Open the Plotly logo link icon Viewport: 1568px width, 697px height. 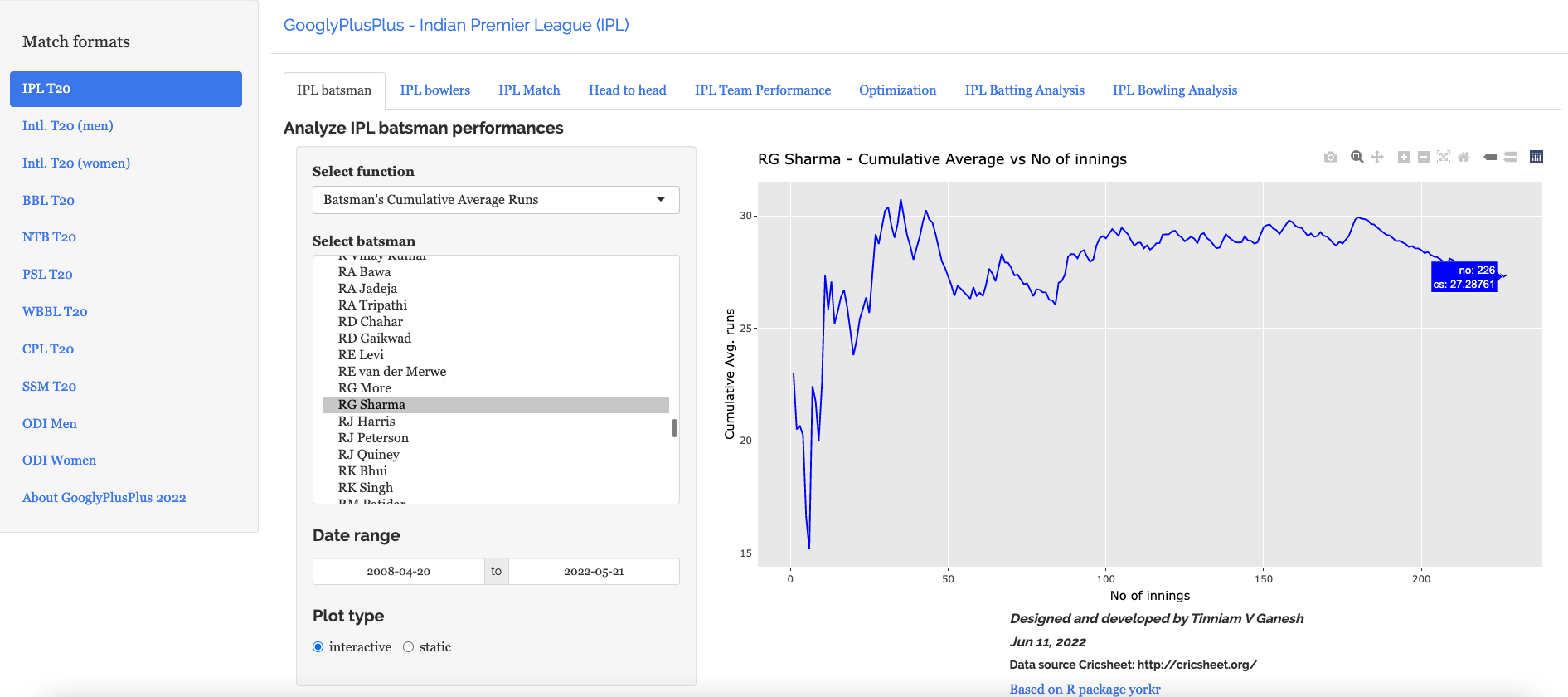pos(1536,157)
